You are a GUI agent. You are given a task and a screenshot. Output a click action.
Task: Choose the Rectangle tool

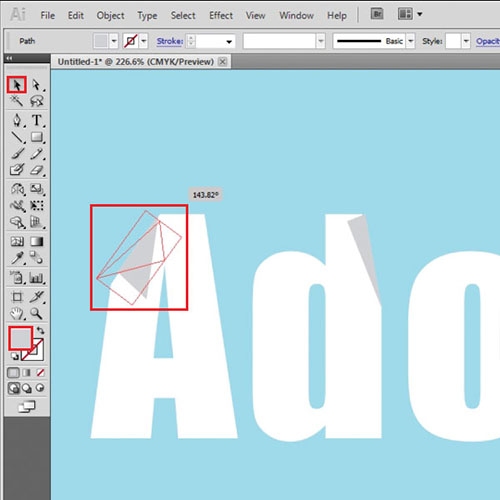click(37, 137)
